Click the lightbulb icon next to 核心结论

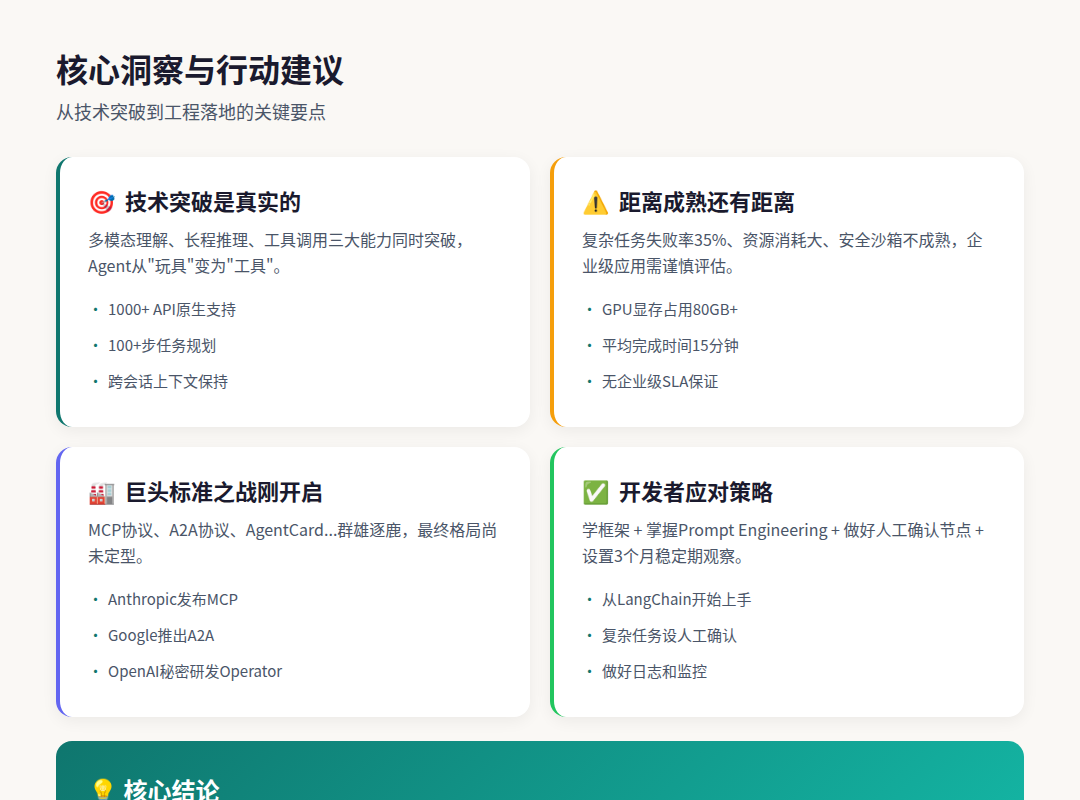[x=103, y=790]
